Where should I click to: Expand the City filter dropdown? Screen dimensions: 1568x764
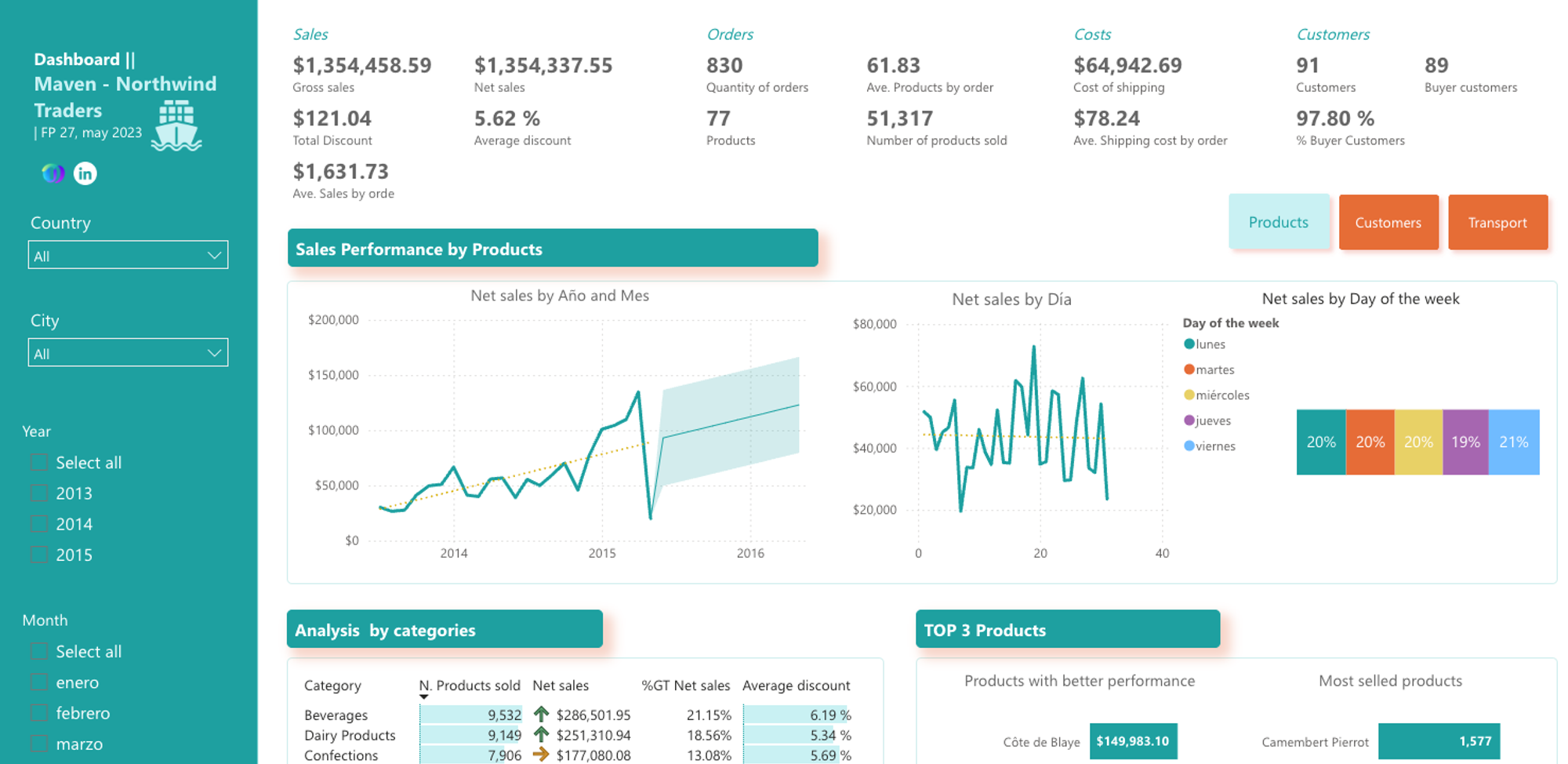tap(212, 351)
